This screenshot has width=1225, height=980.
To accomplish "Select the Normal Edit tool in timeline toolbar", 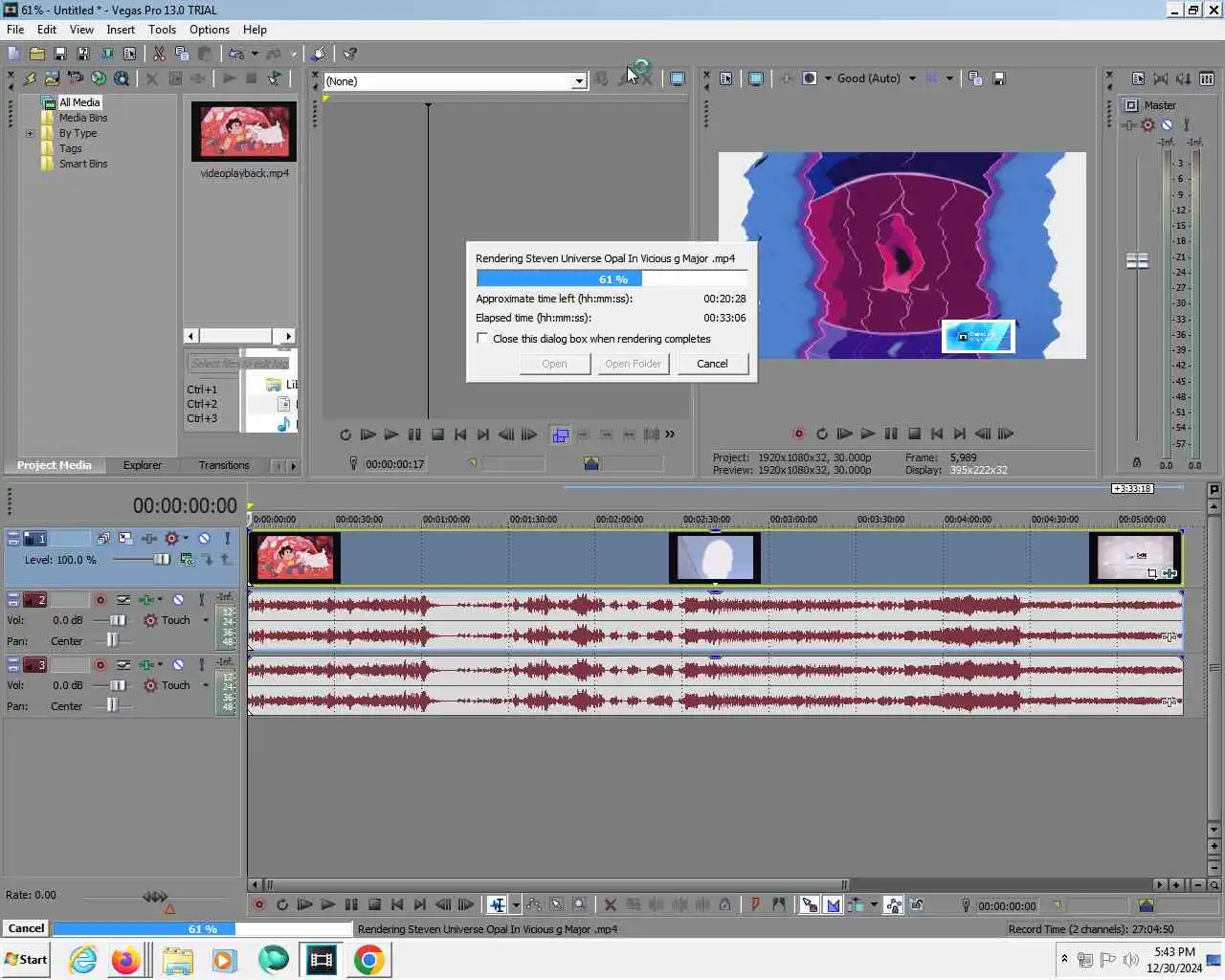I will (497, 904).
